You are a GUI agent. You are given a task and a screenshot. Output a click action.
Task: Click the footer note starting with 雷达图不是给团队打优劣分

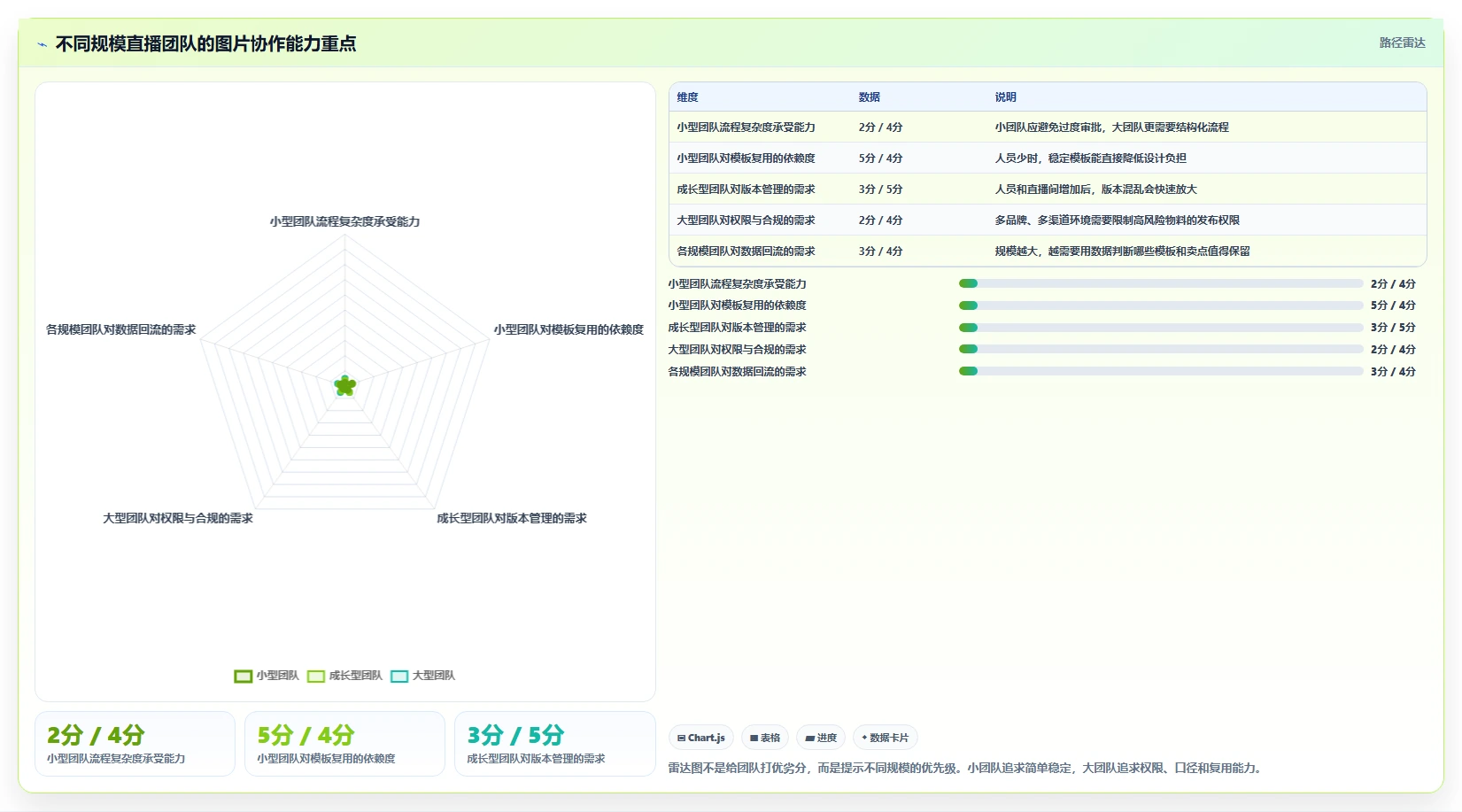tap(966, 769)
